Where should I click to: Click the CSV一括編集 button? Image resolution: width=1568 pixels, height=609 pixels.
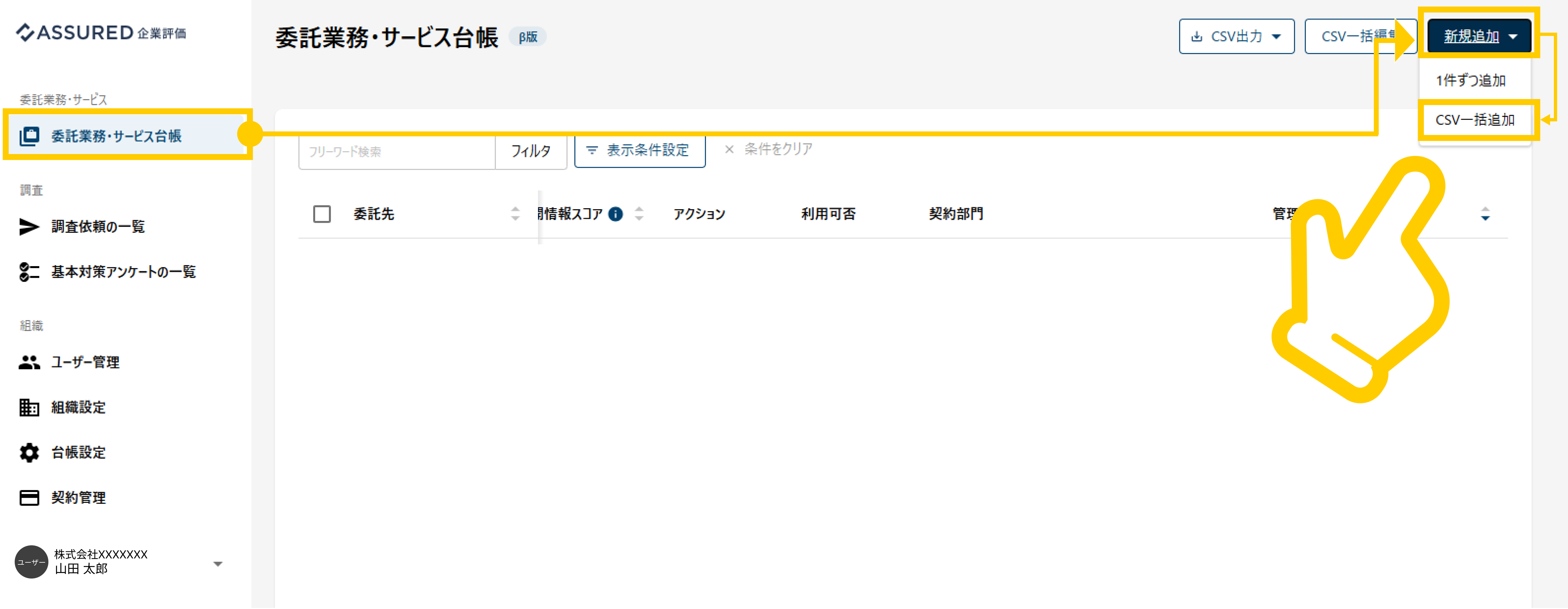click(1361, 36)
